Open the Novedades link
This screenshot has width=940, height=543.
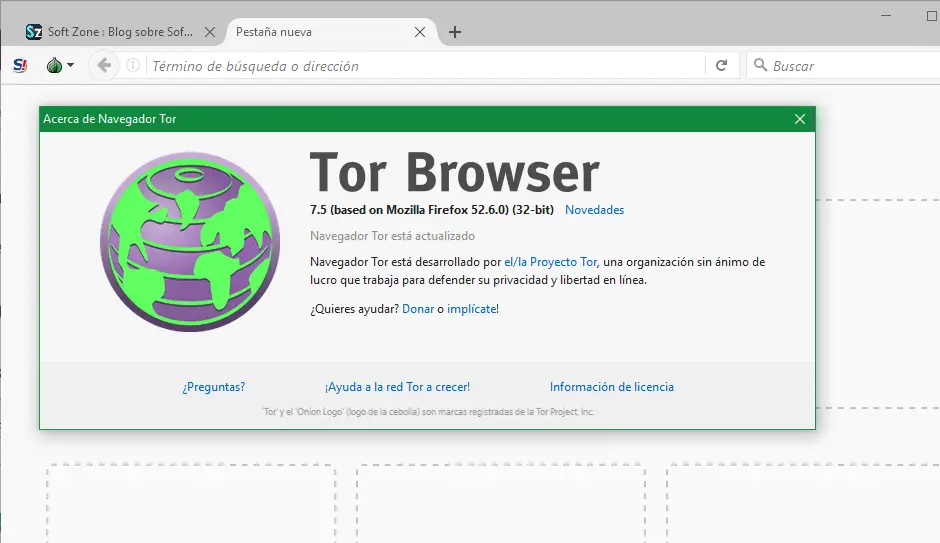coord(594,210)
